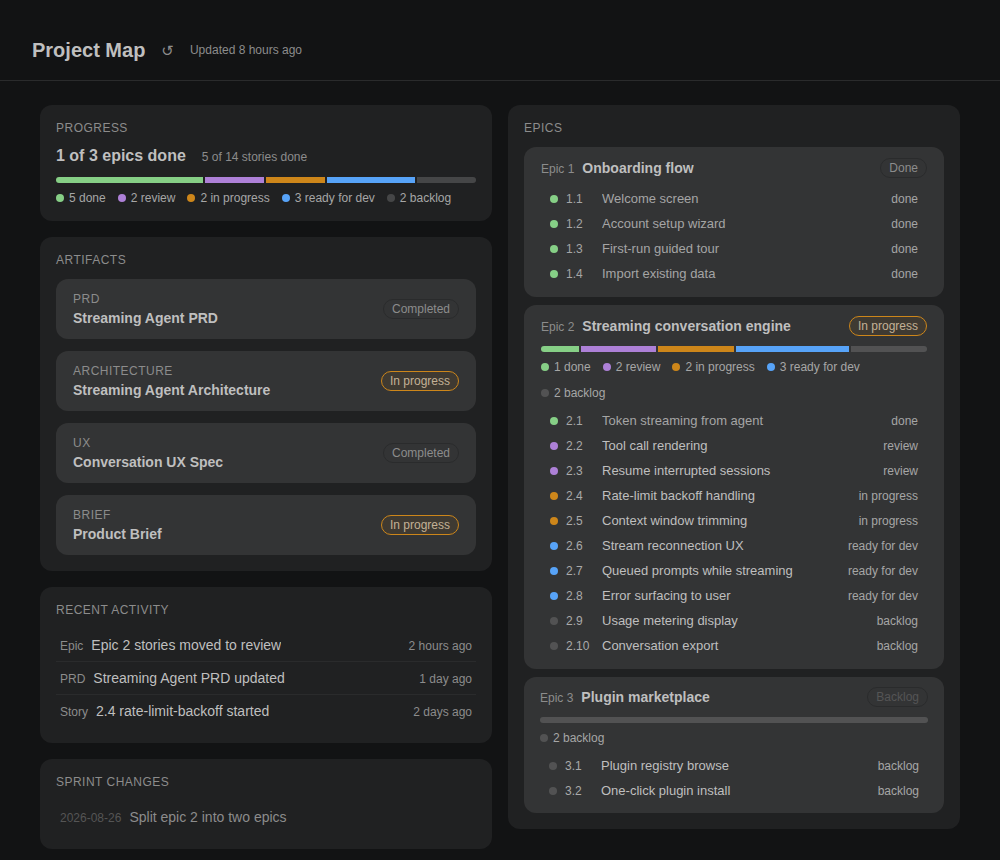Open story 2.5 Context window trimming
Image resolution: width=1000 pixels, height=860 pixels.
733,521
